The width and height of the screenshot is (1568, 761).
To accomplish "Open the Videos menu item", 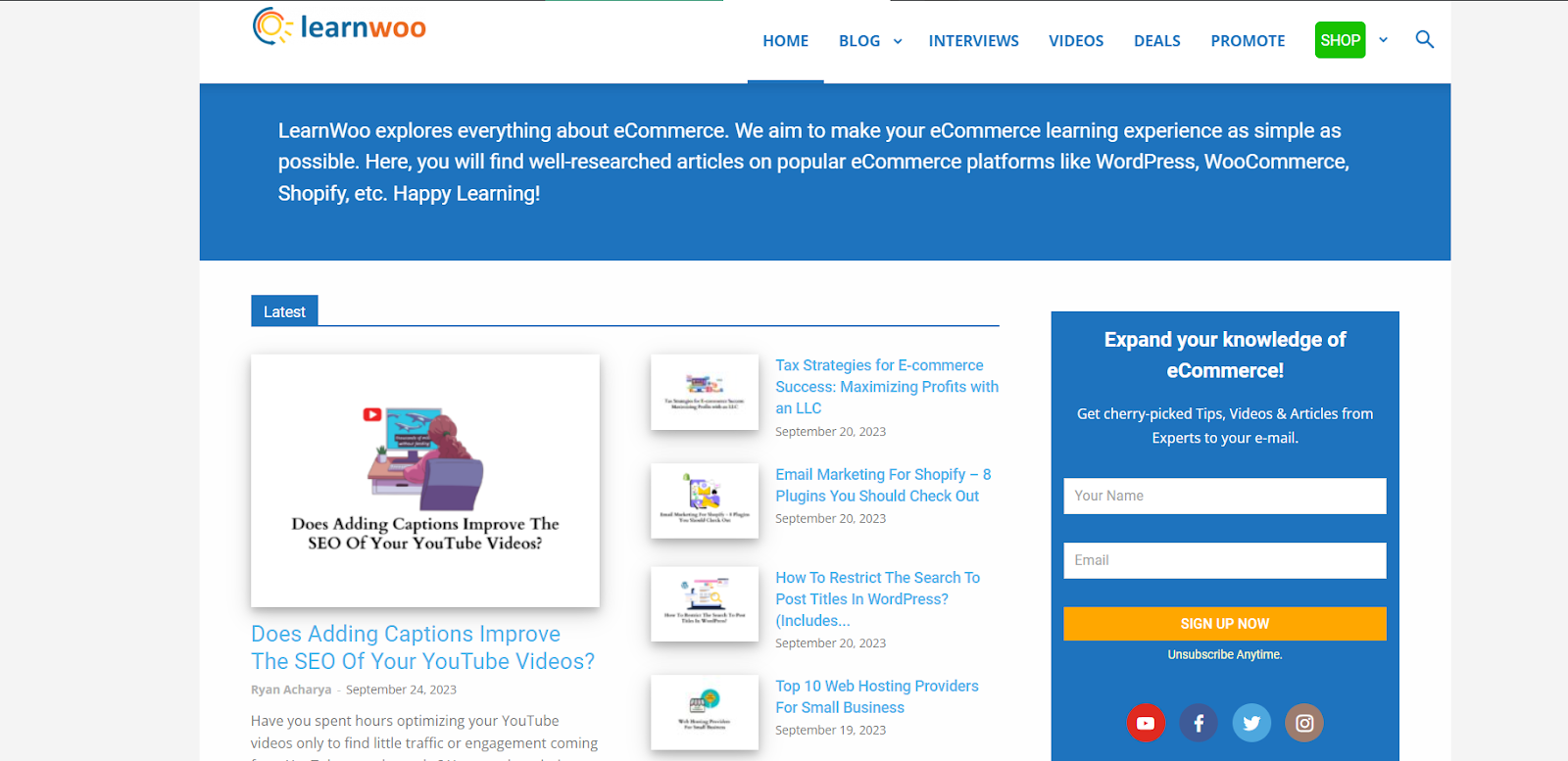I will (x=1076, y=41).
